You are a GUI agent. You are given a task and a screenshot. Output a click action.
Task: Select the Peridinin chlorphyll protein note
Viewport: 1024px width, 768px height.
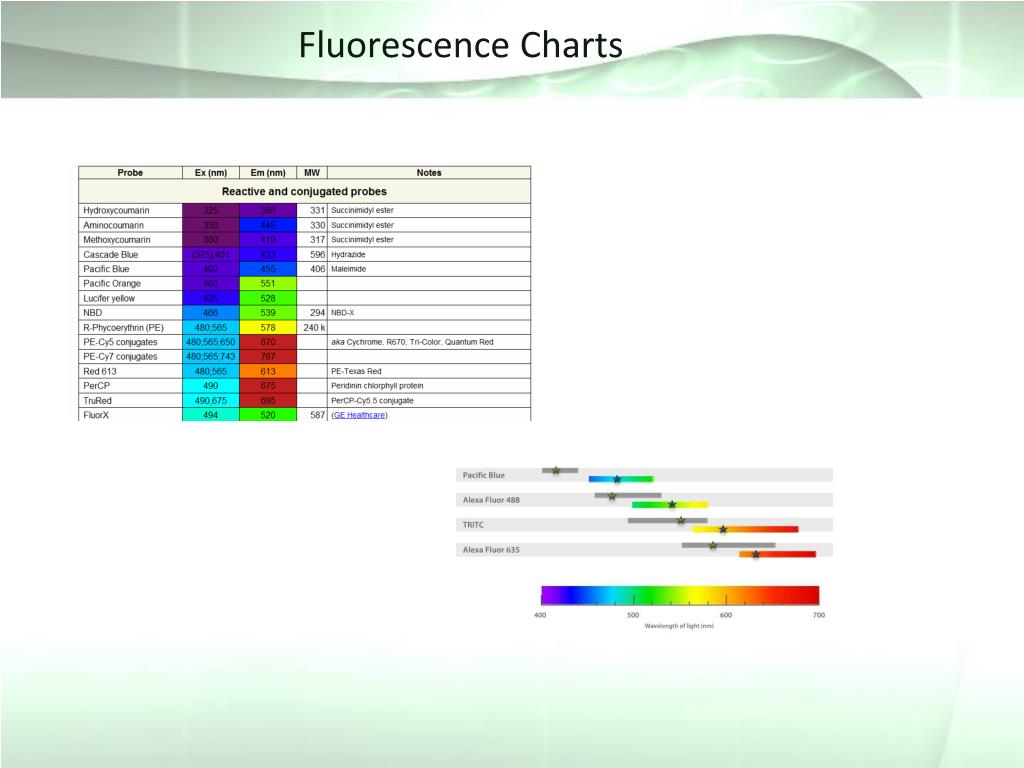(377, 386)
